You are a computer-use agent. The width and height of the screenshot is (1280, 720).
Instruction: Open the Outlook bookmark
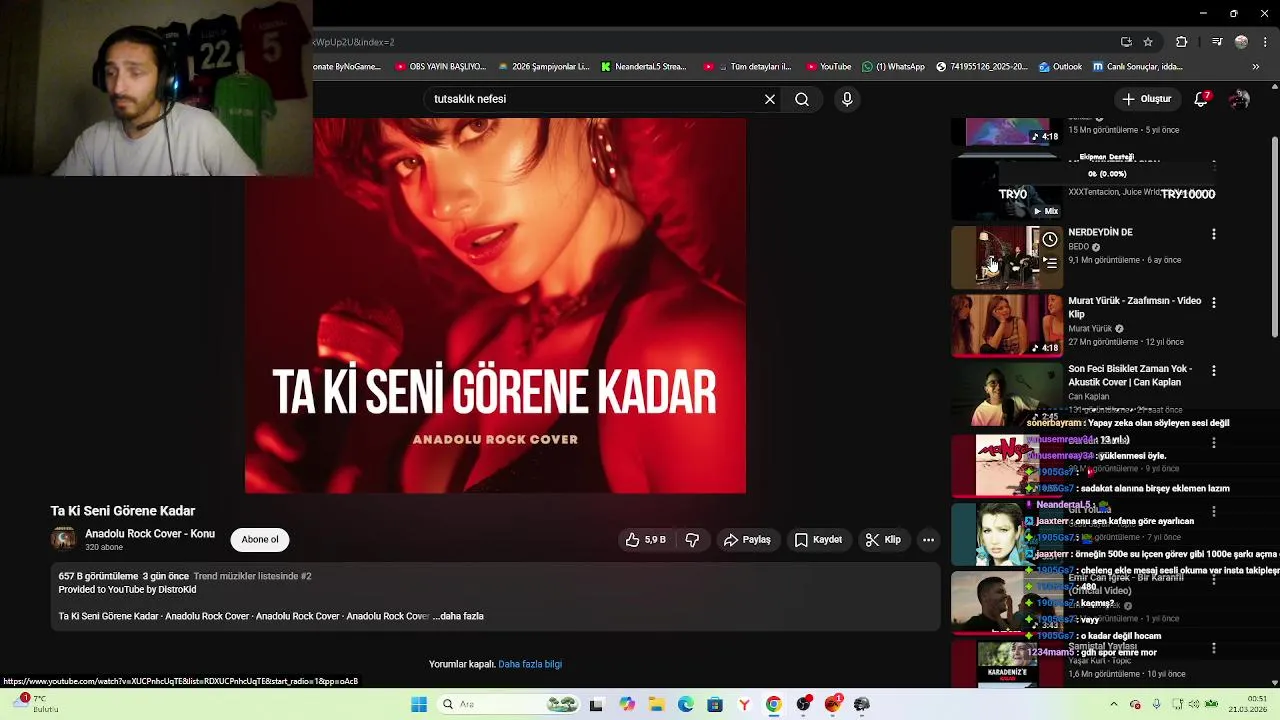1060,67
